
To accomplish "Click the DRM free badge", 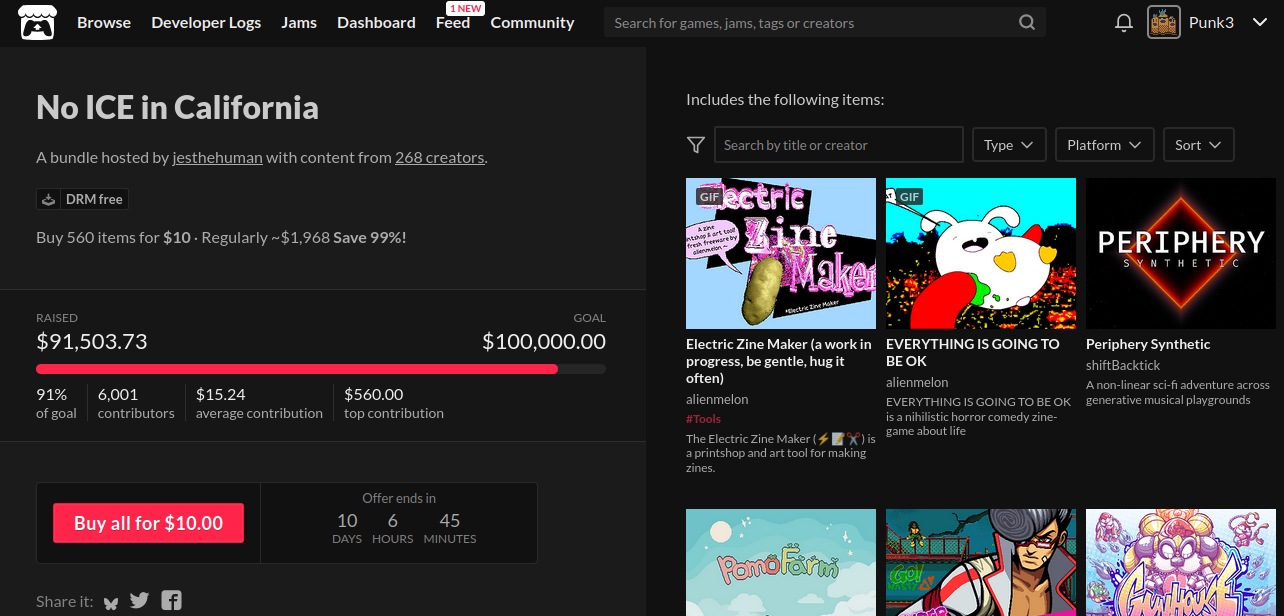I will [83, 199].
